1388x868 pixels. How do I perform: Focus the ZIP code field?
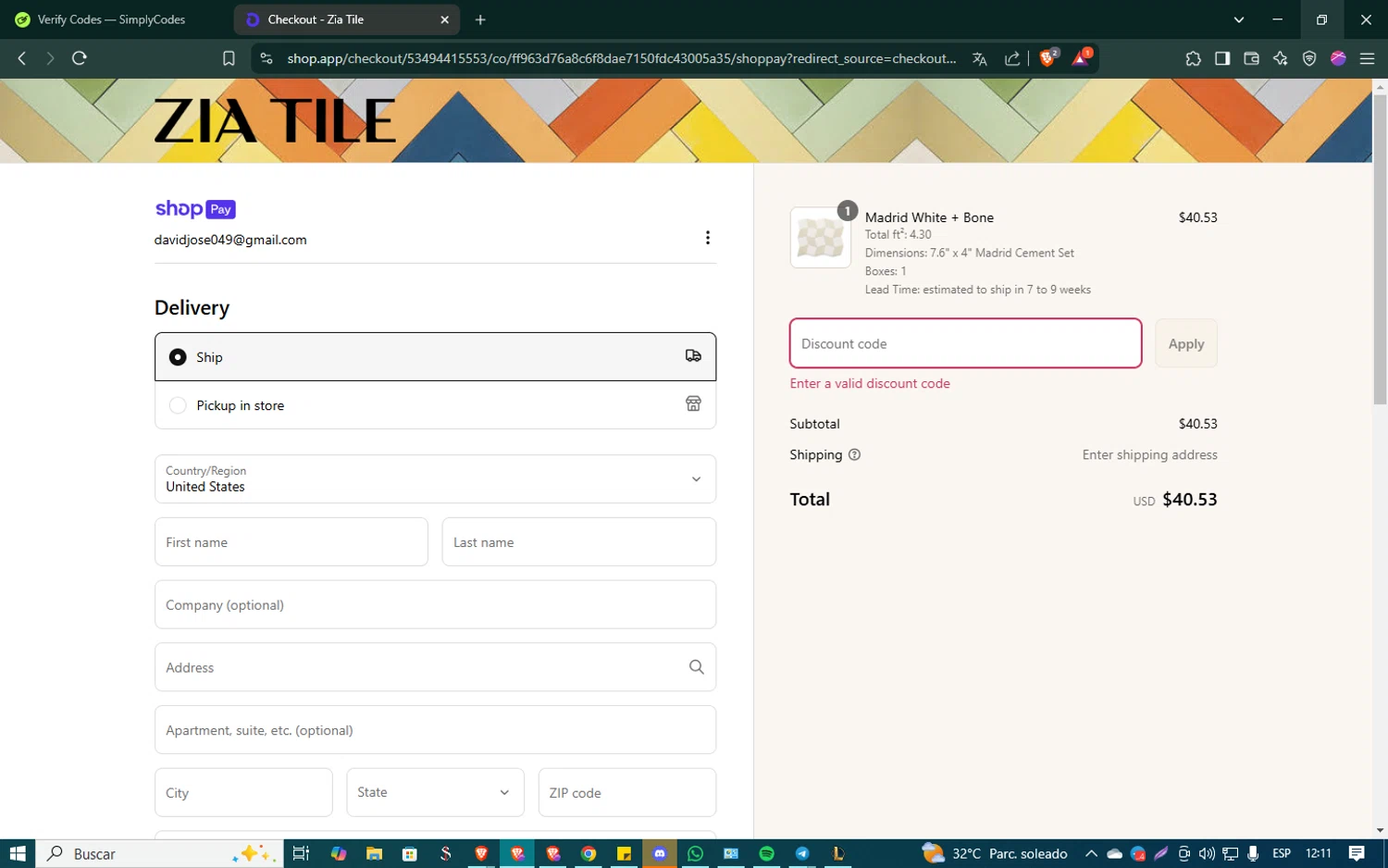pos(627,792)
